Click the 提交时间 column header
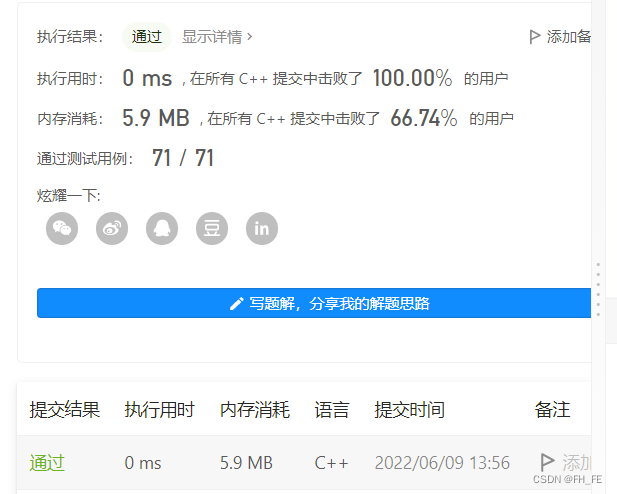Image resolution: width=617 pixels, height=494 pixels. pyautogui.click(x=409, y=409)
